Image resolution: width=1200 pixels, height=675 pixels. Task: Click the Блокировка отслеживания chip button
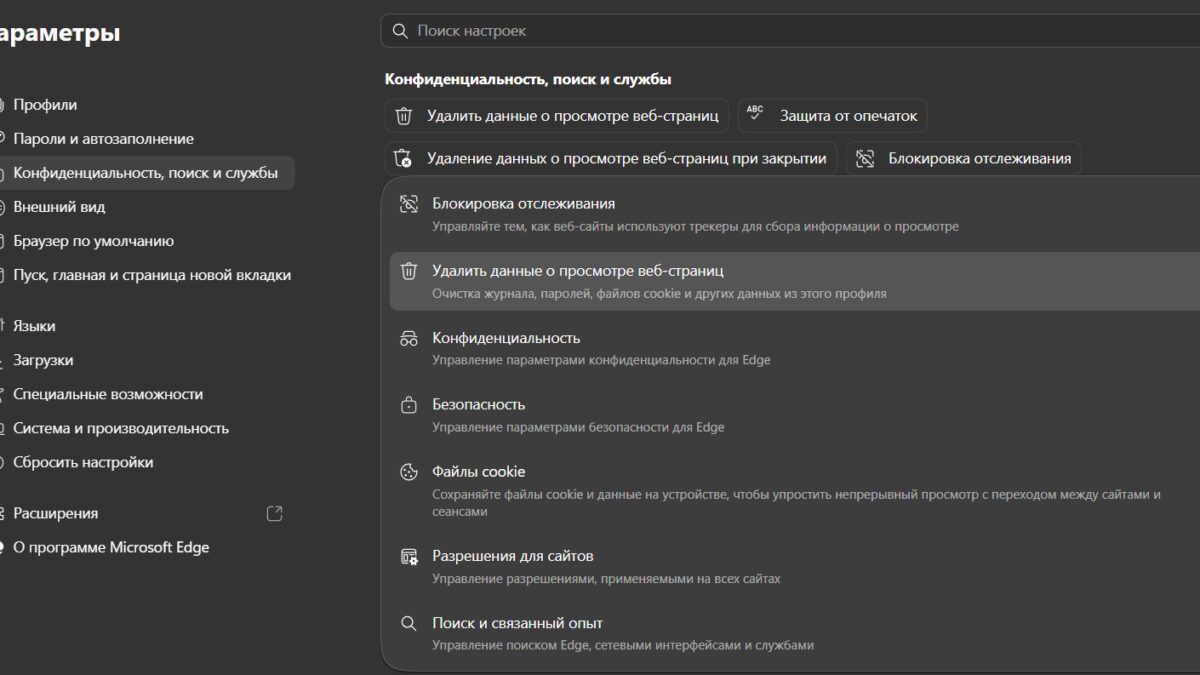pyautogui.click(x=964, y=158)
